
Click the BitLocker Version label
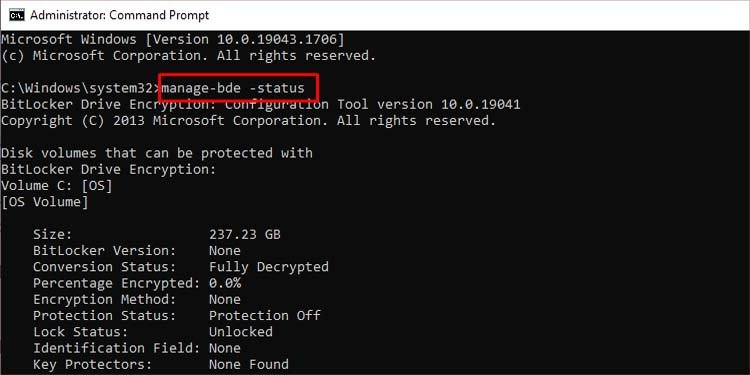click(x=104, y=251)
